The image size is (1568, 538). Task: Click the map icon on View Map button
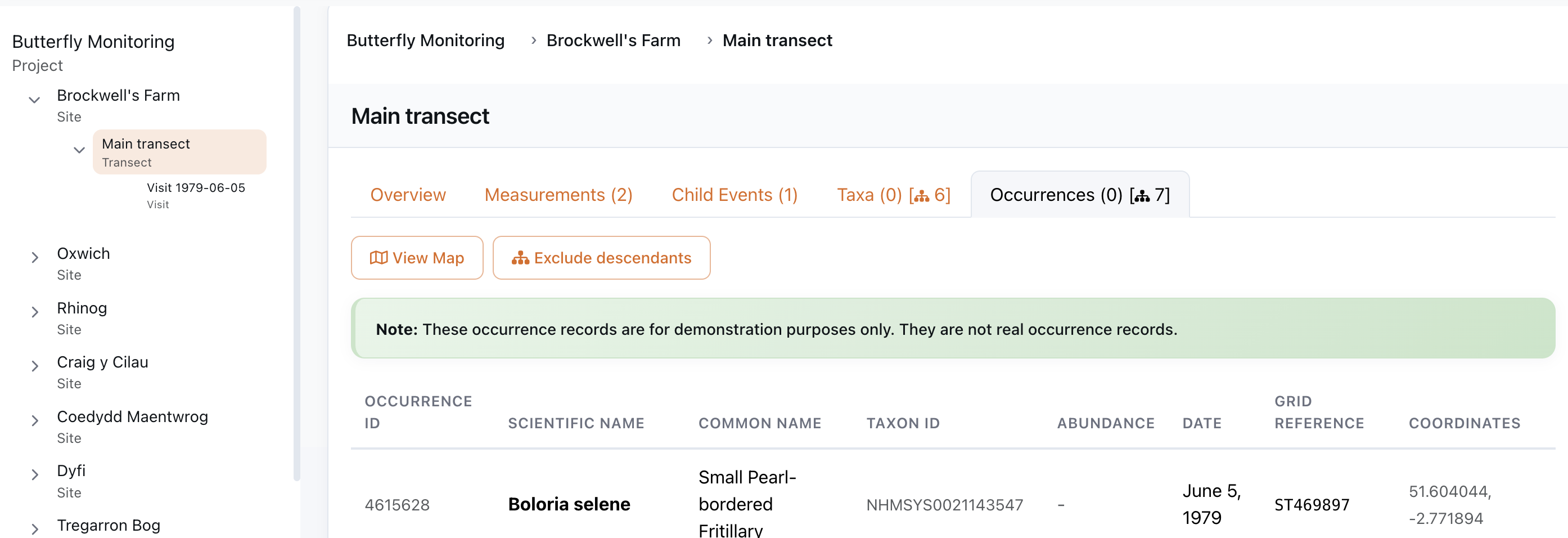(380, 258)
